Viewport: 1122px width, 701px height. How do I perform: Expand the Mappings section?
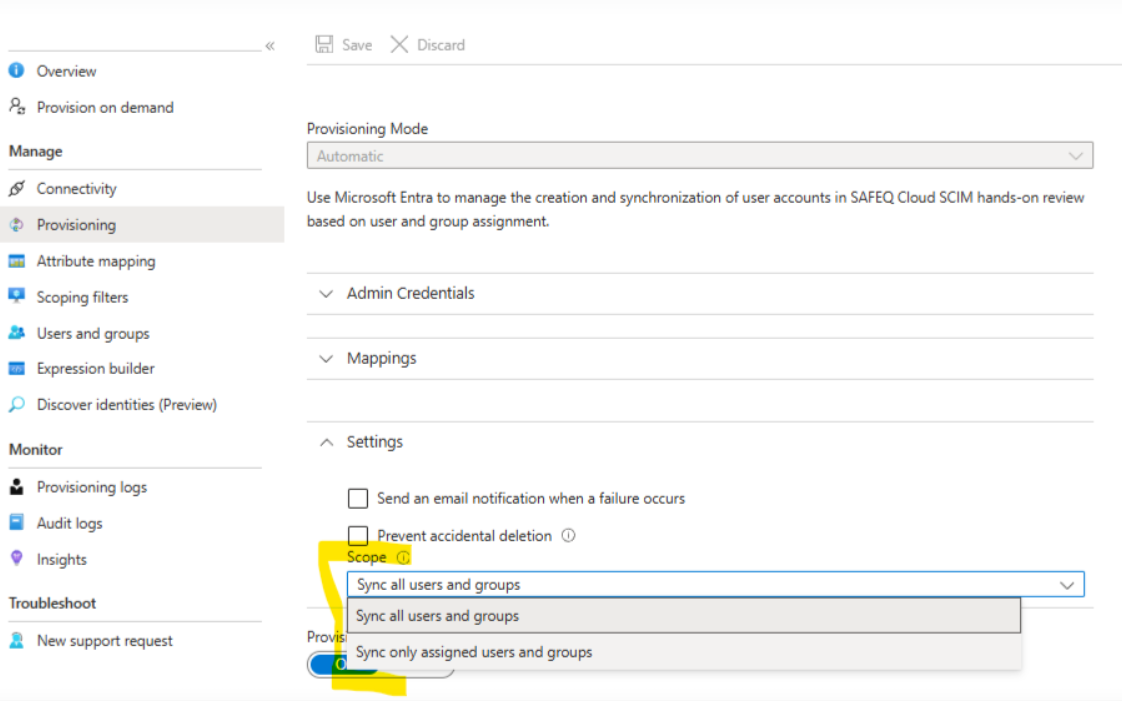click(326, 358)
